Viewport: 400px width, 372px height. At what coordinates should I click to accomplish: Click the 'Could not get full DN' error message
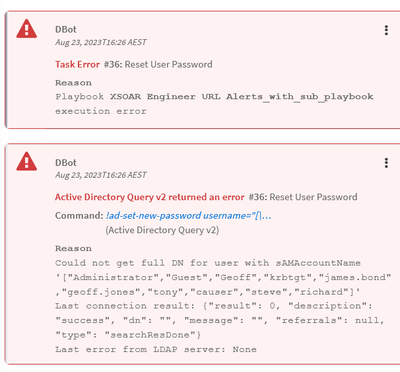tap(223, 277)
